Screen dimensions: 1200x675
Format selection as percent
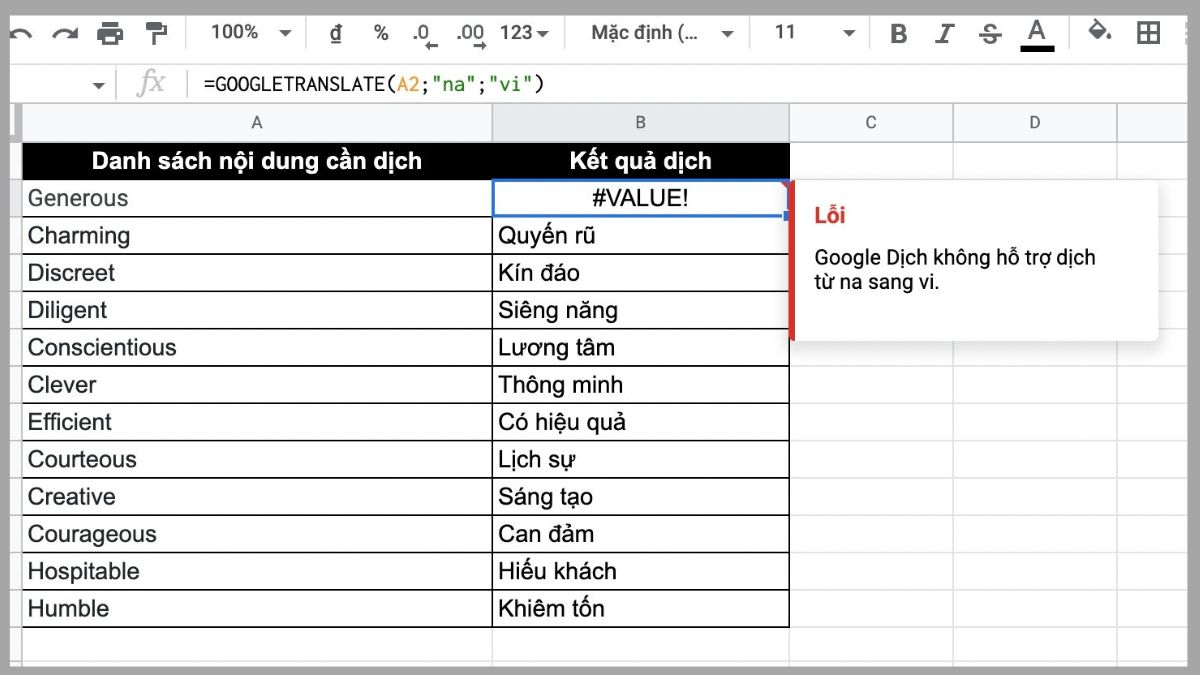click(x=380, y=32)
